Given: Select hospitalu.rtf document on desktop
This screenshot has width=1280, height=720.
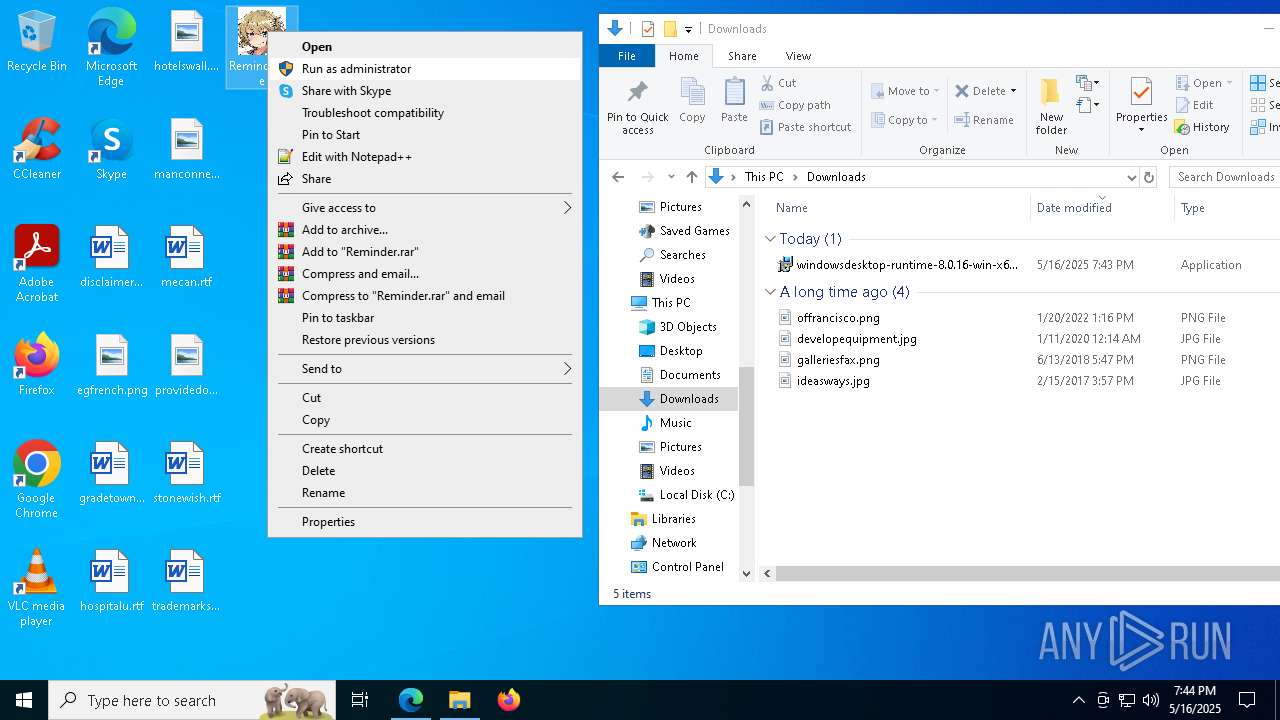Looking at the screenshot, I should (x=112, y=580).
